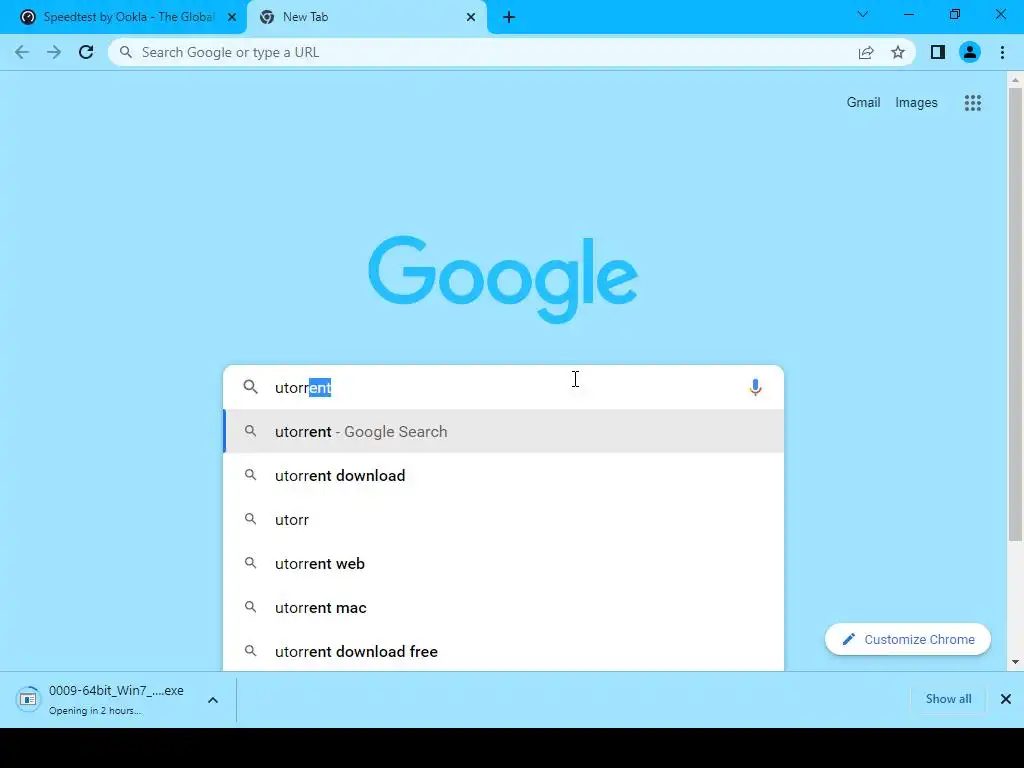Open a new tab with the plus button

click(x=509, y=17)
